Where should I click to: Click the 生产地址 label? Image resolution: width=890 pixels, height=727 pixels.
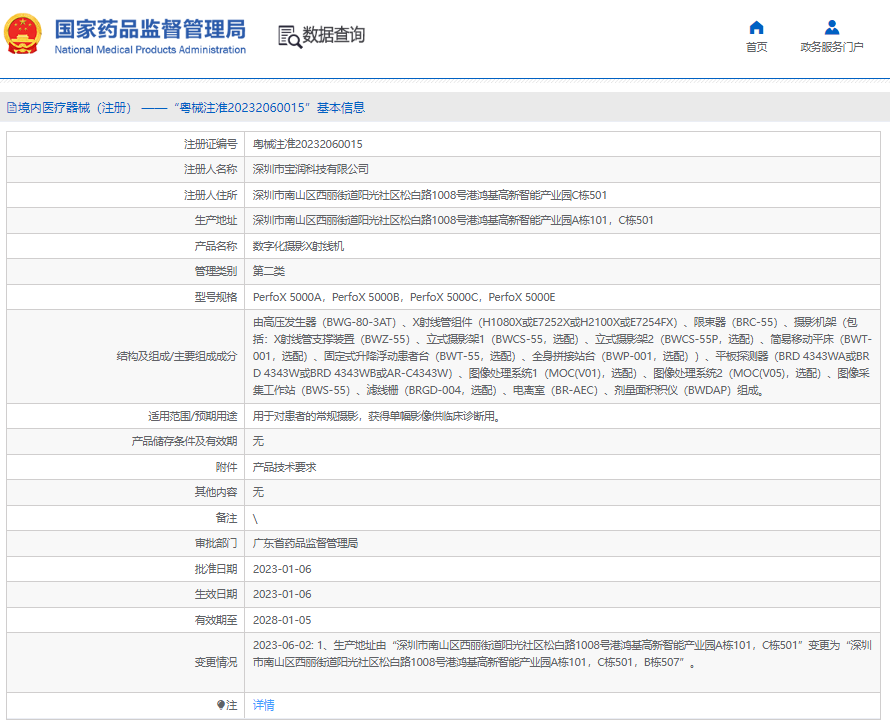216,220
